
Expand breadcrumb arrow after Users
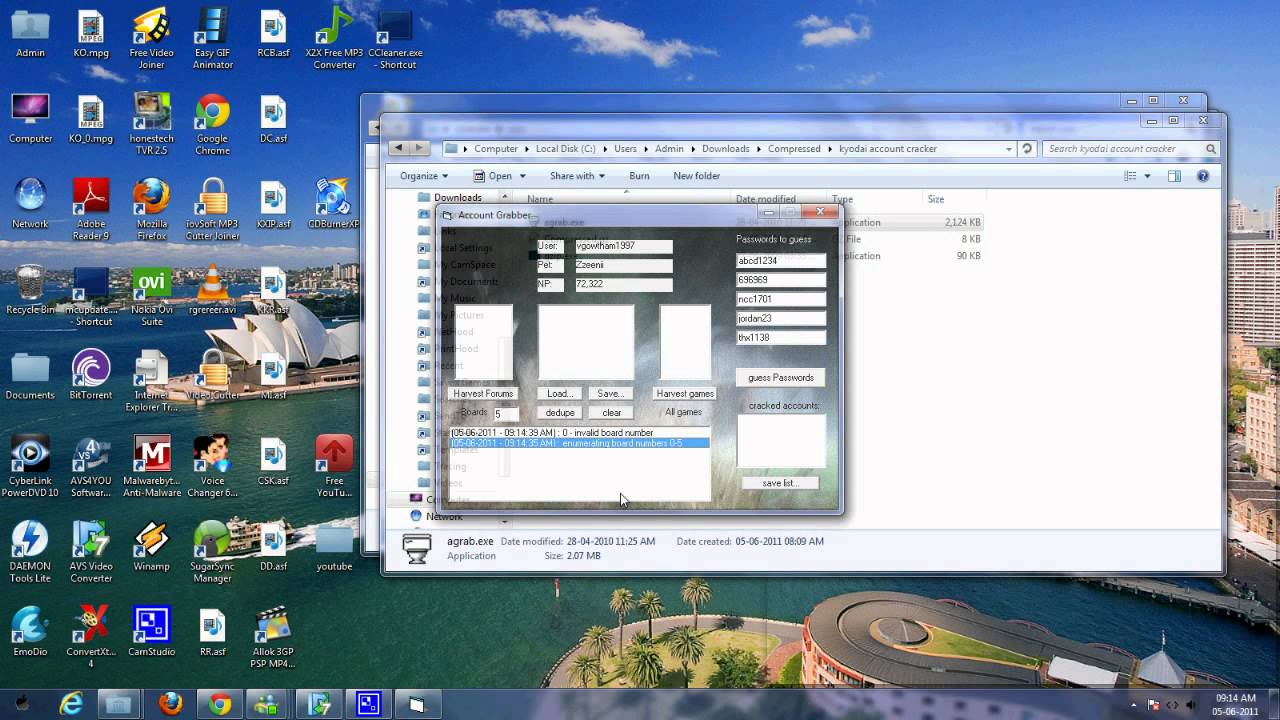point(646,149)
